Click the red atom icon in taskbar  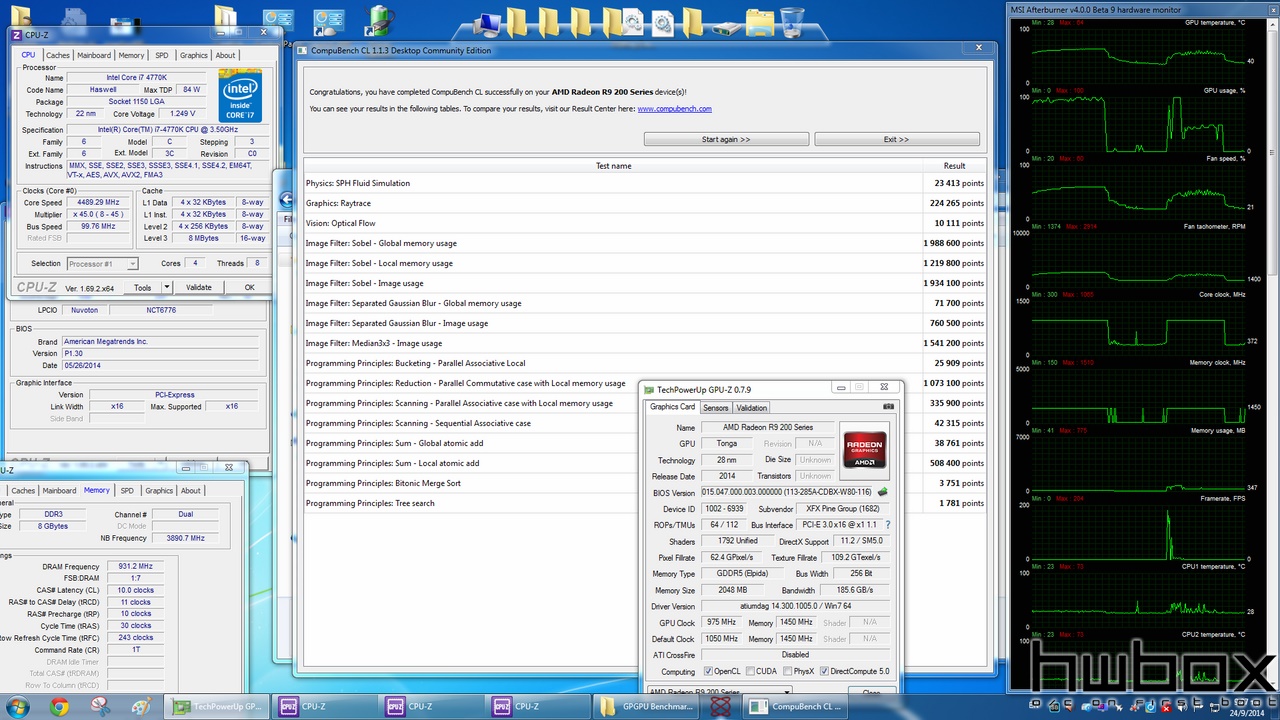[x=721, y=707]
